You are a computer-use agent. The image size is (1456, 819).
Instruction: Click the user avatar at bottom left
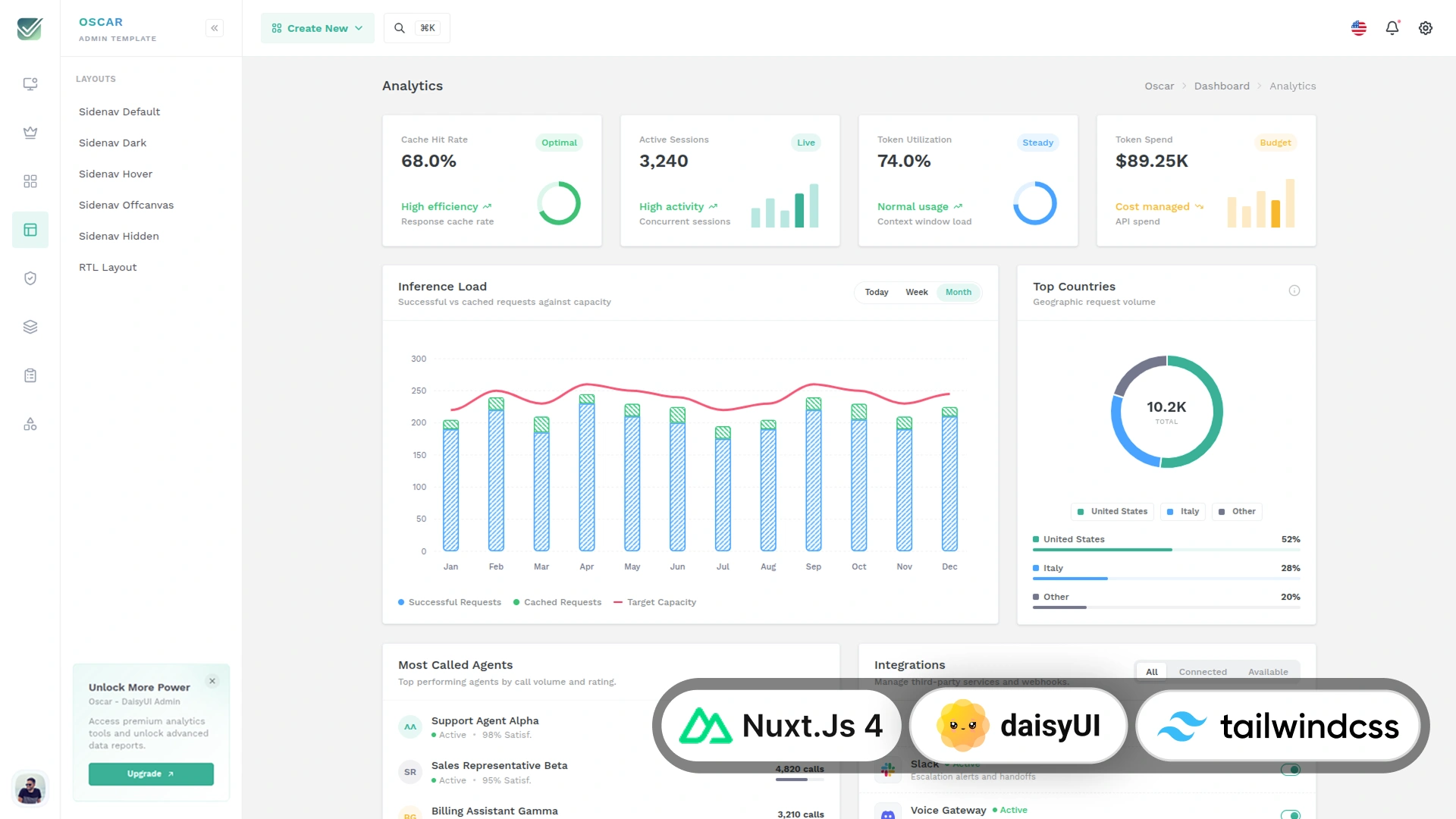pos(30,789)
